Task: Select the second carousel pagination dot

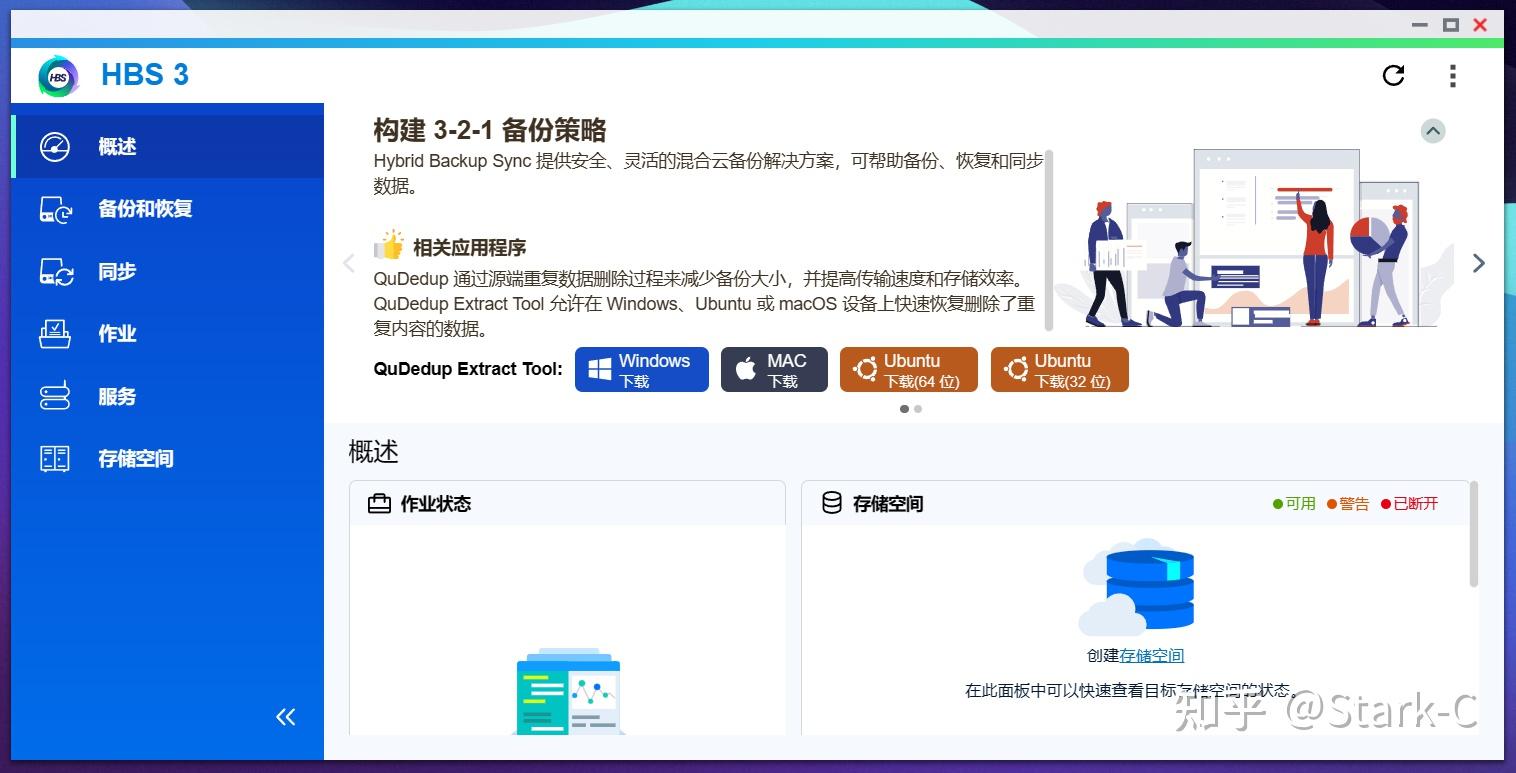Action: click(x=918, y=409)
